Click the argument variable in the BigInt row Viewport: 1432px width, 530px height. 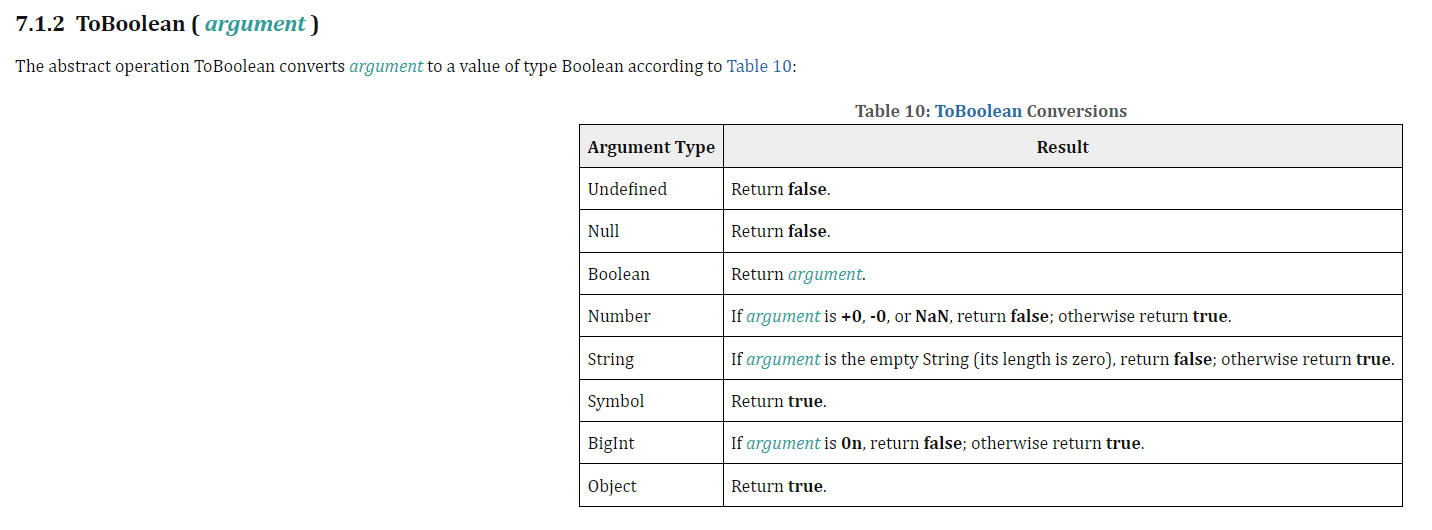click(783, 443)
